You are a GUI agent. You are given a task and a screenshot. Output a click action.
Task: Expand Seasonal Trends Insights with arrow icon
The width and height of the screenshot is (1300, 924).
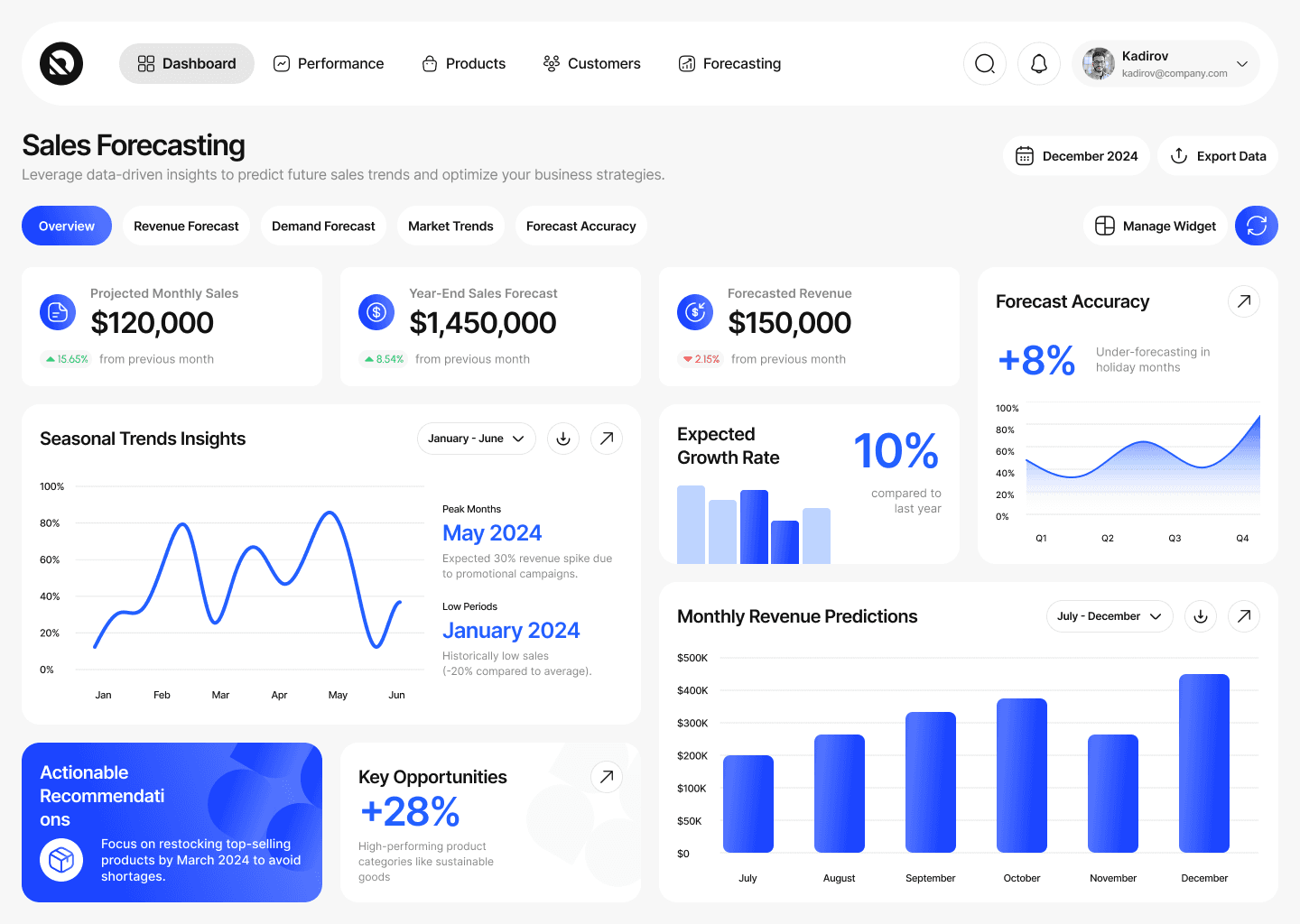pyautogui.click(x=607, y=439)
